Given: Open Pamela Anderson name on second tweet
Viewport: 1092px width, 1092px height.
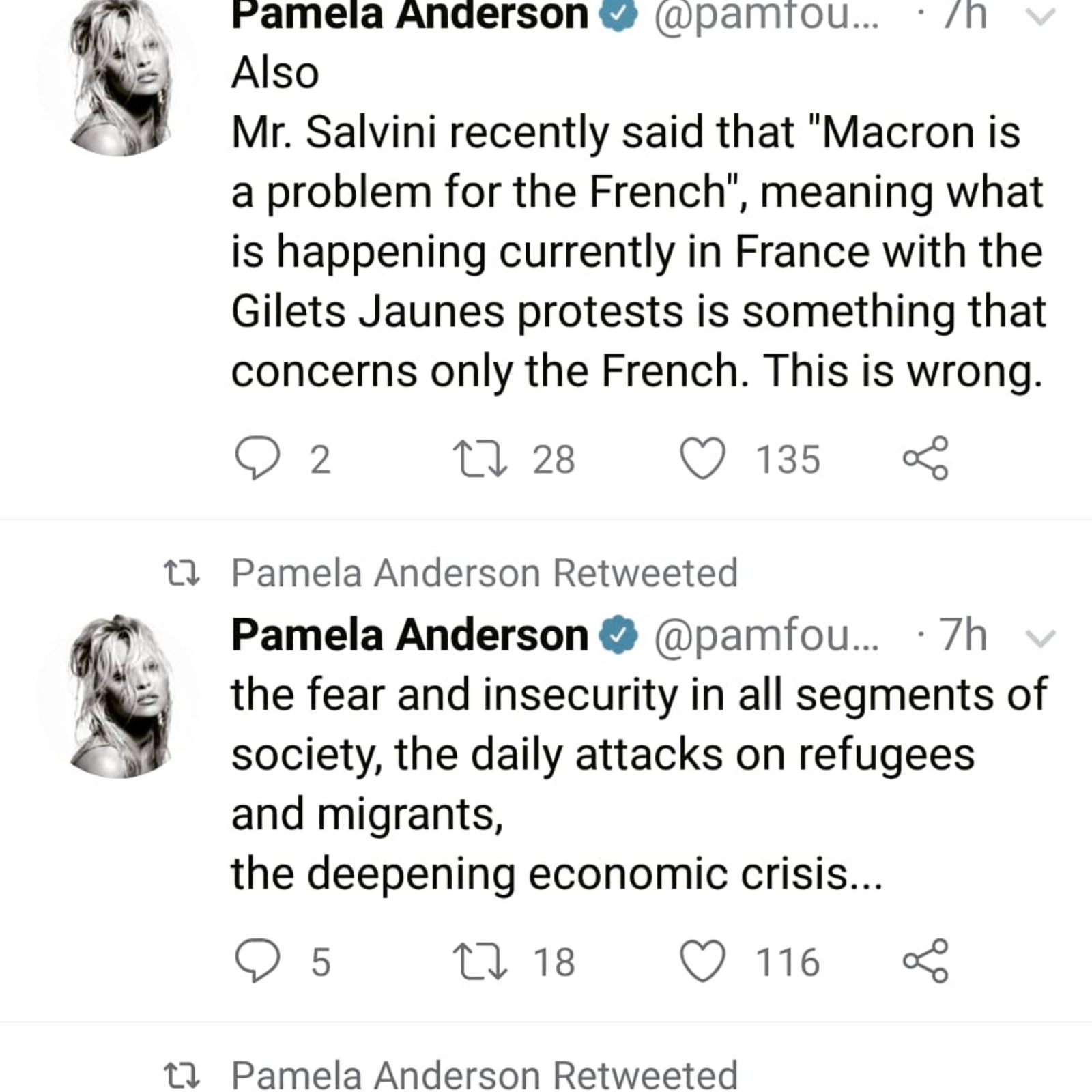Looking at the screenshot, I should 409,635.
